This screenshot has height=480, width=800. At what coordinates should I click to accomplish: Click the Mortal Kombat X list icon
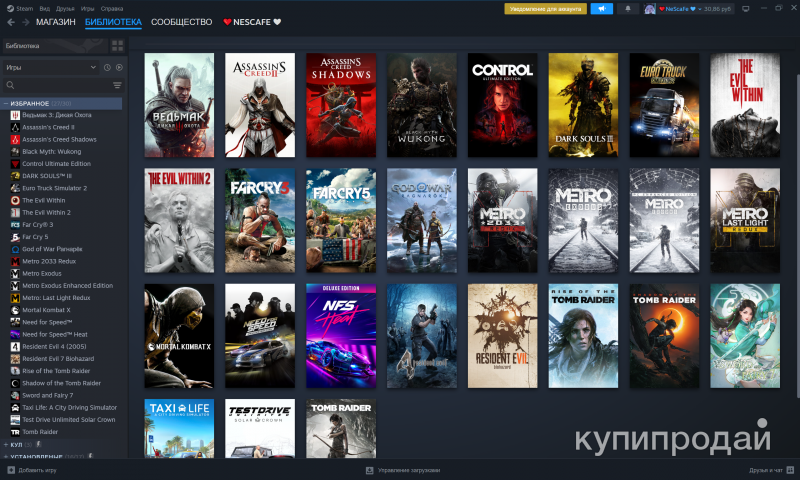(15, 310)
